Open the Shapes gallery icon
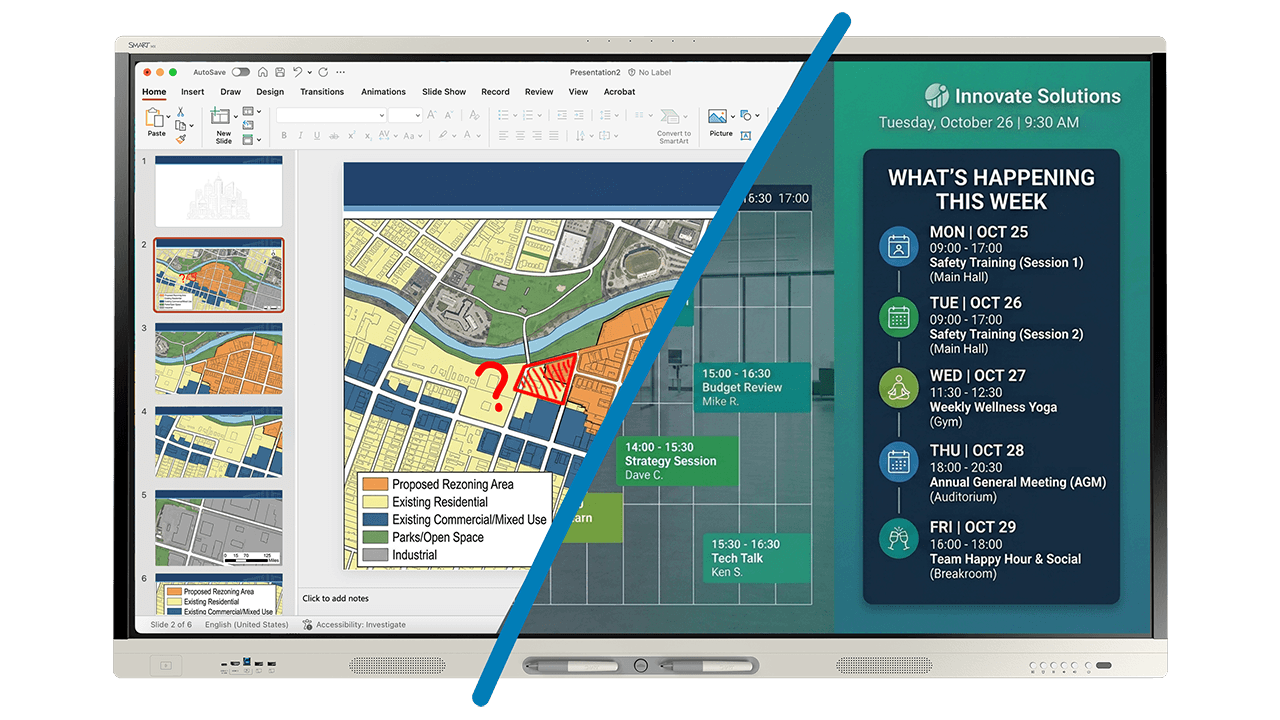 click(746, 116)
